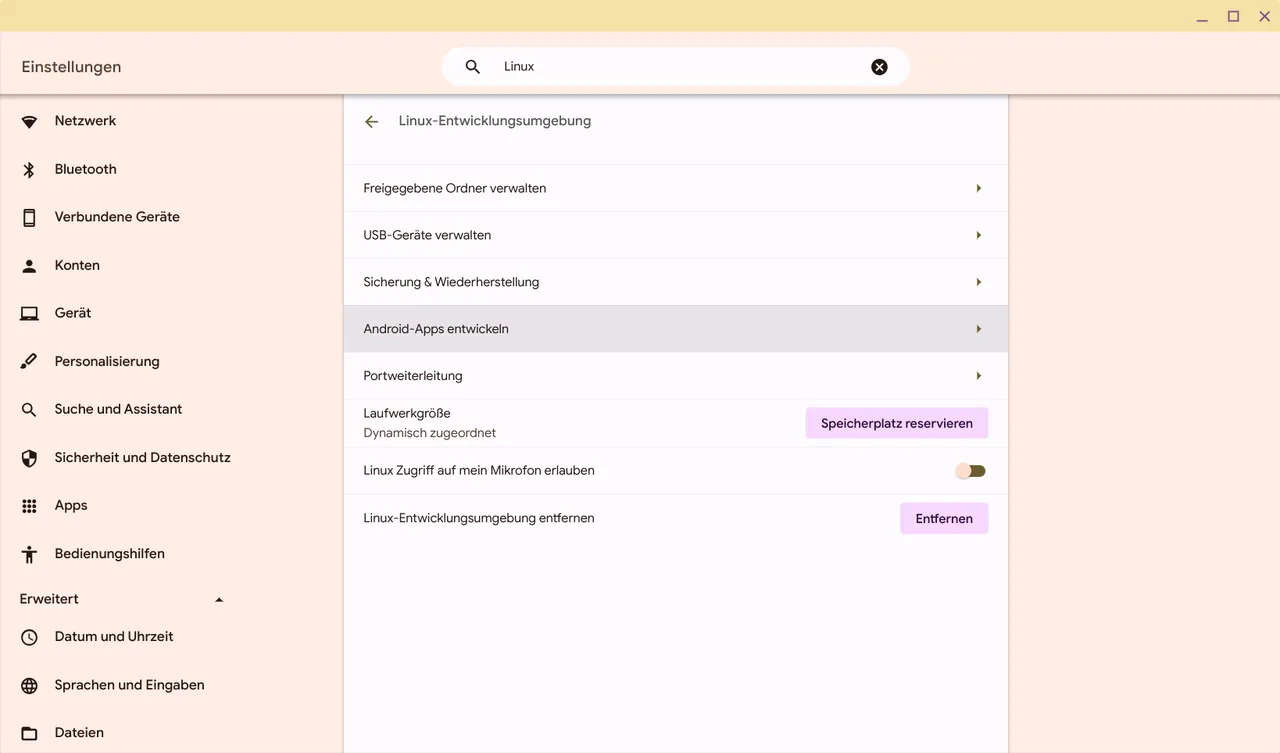Click the person icon next to Konten
The image size is (1280, 753).
tap(29, 266)
